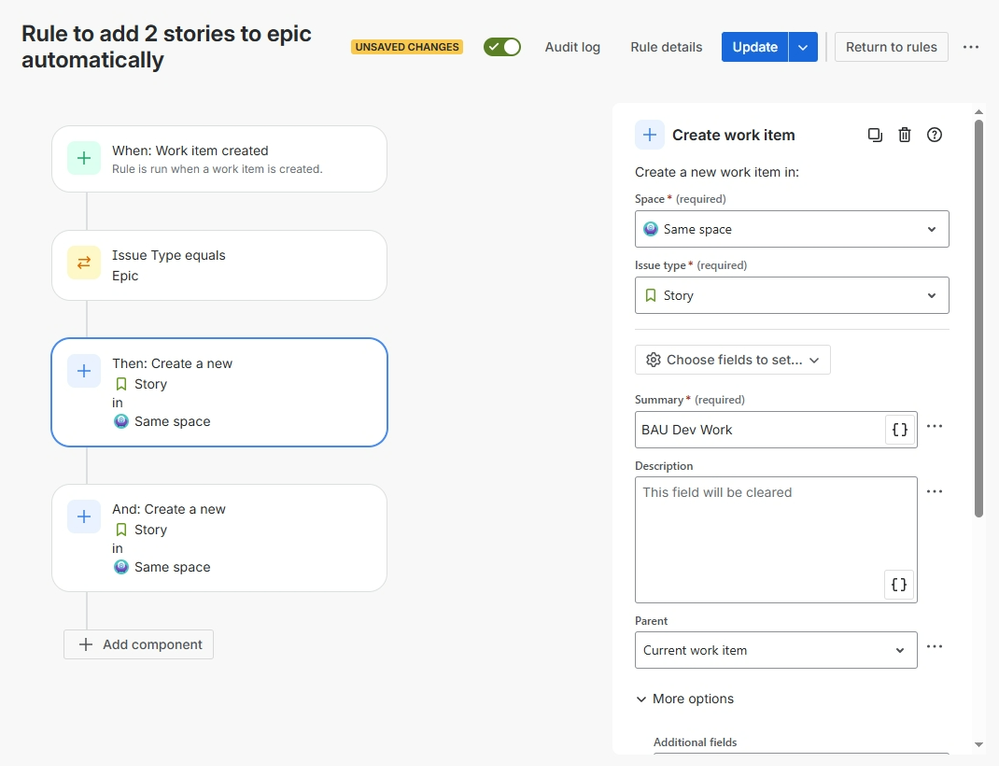This screenshot has height=766, width=999.
Task: Toggle the rule enabled switch
Action: (502, 47)
